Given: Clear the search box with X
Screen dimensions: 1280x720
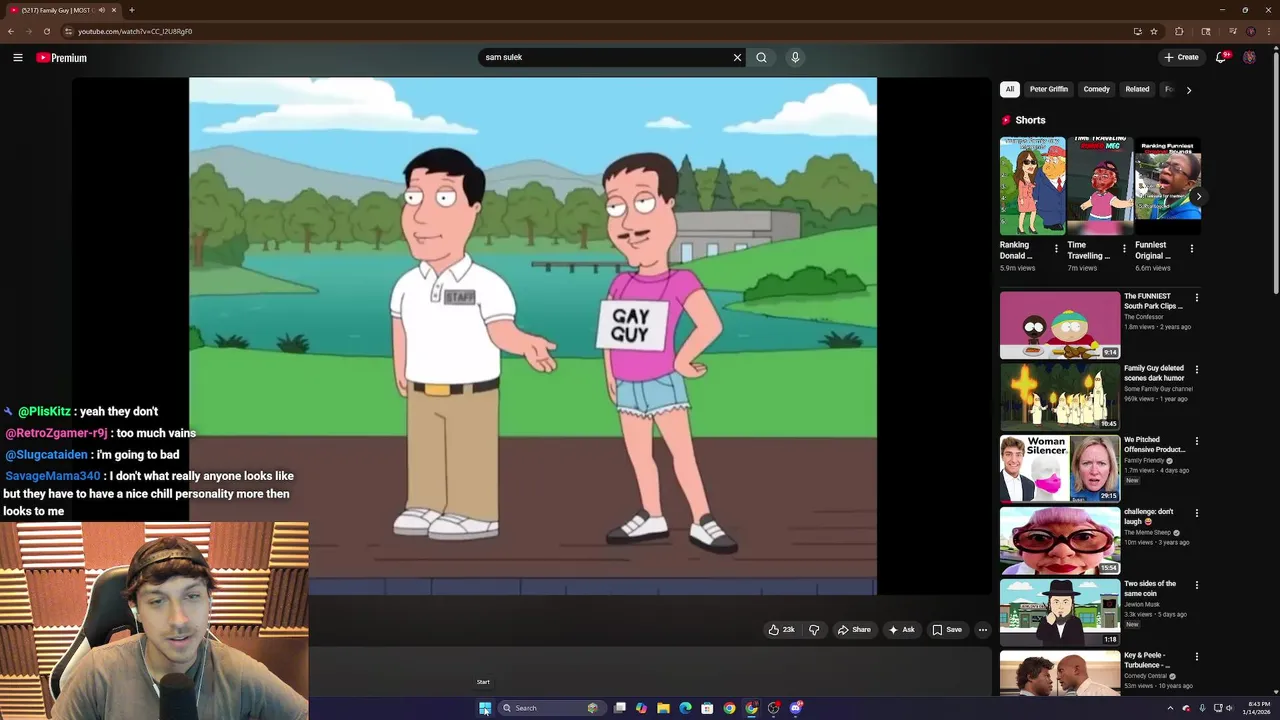Looking at the screenshot, I should (738, 57).
